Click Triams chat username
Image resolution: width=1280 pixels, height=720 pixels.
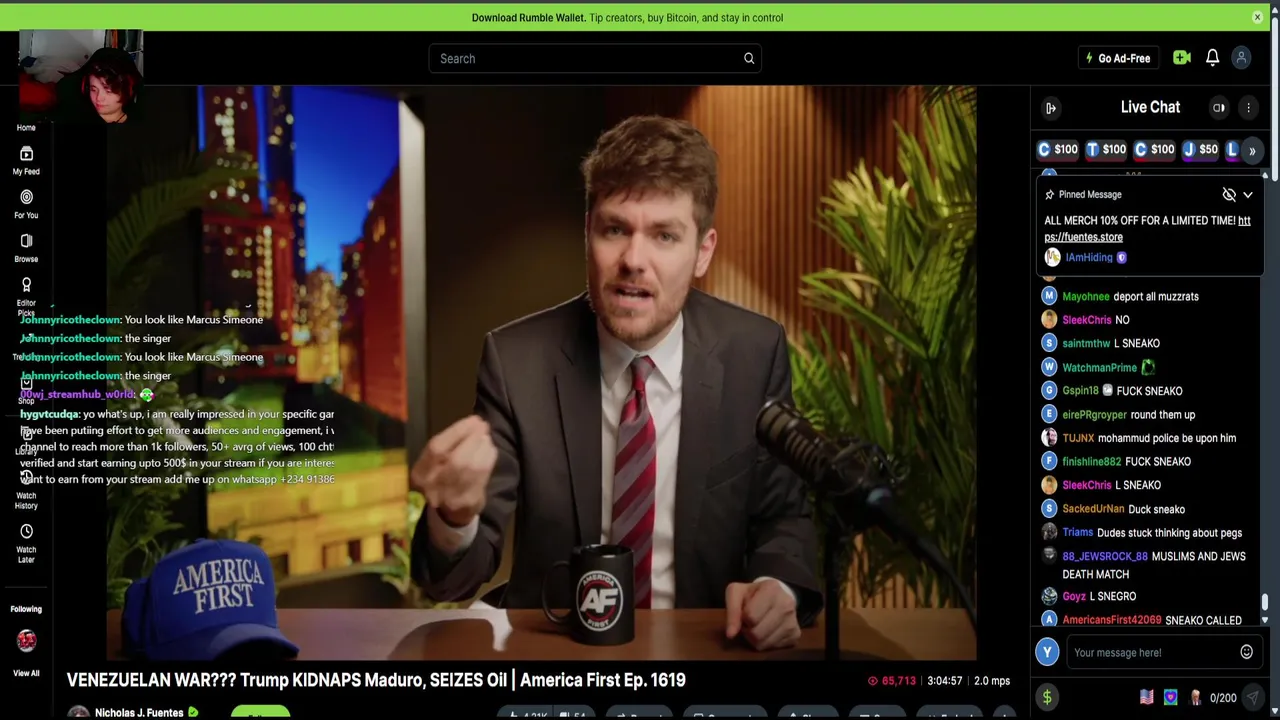coord(1077,533)
